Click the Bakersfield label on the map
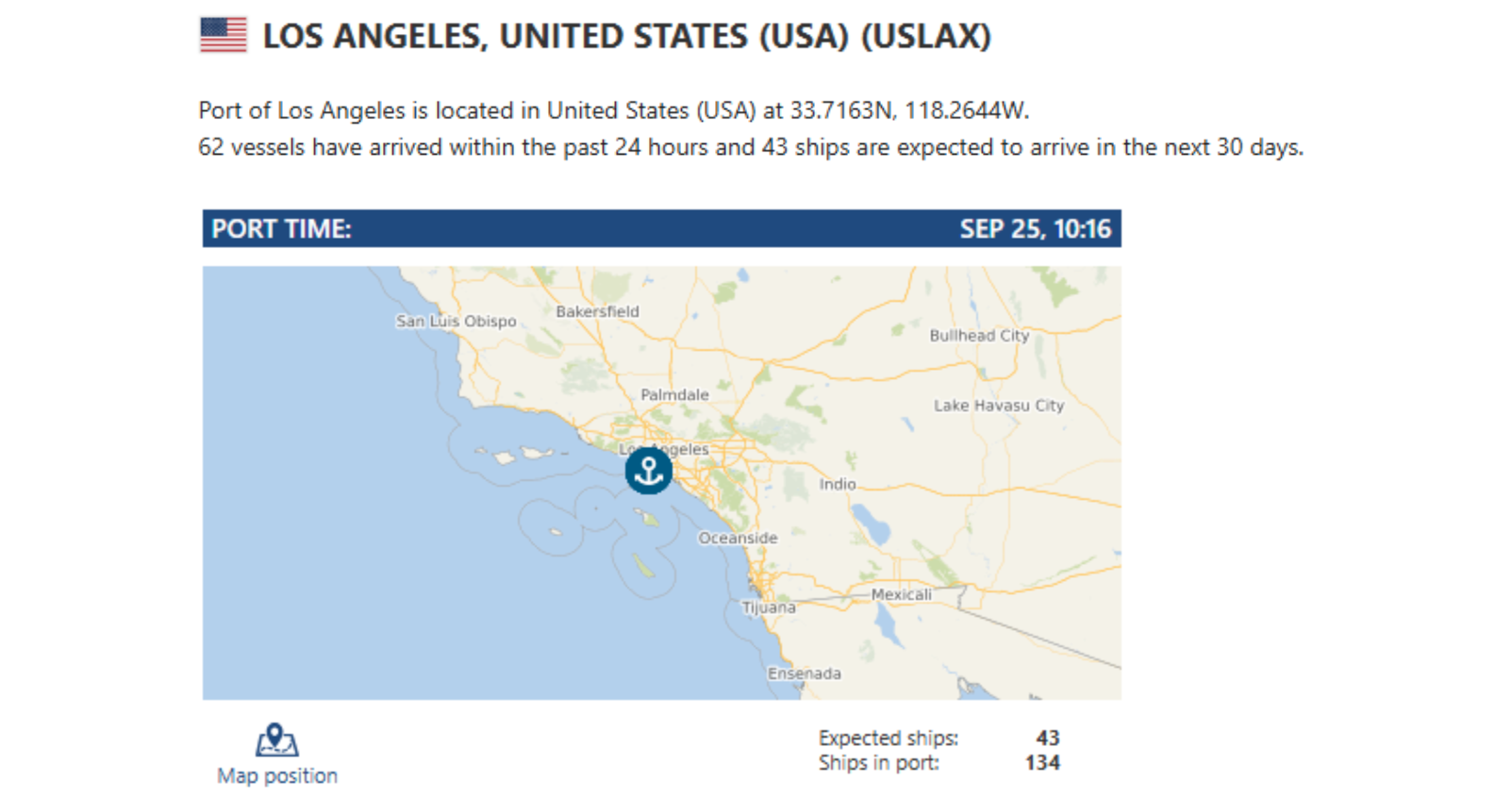The image size is (1512, 797). pos(597,311)
